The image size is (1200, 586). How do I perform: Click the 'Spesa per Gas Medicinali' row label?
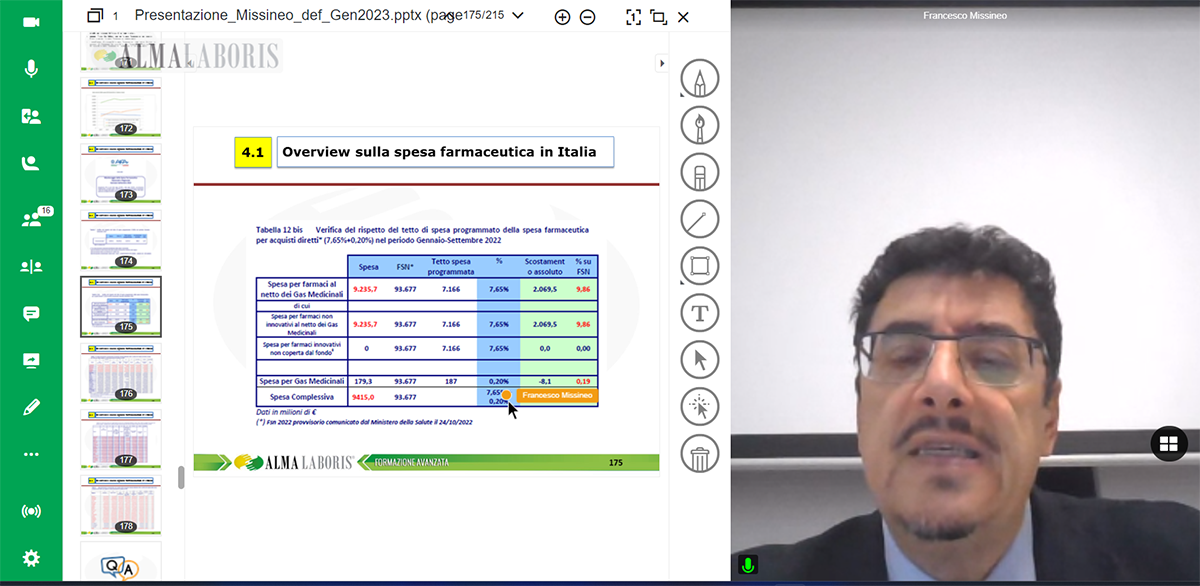[301, 381]
